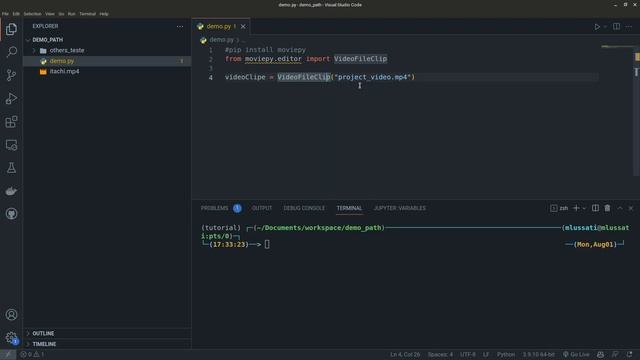Open the Help menu
The width and height of the screenshot is (640, 360).
click(x=104, y=14)
